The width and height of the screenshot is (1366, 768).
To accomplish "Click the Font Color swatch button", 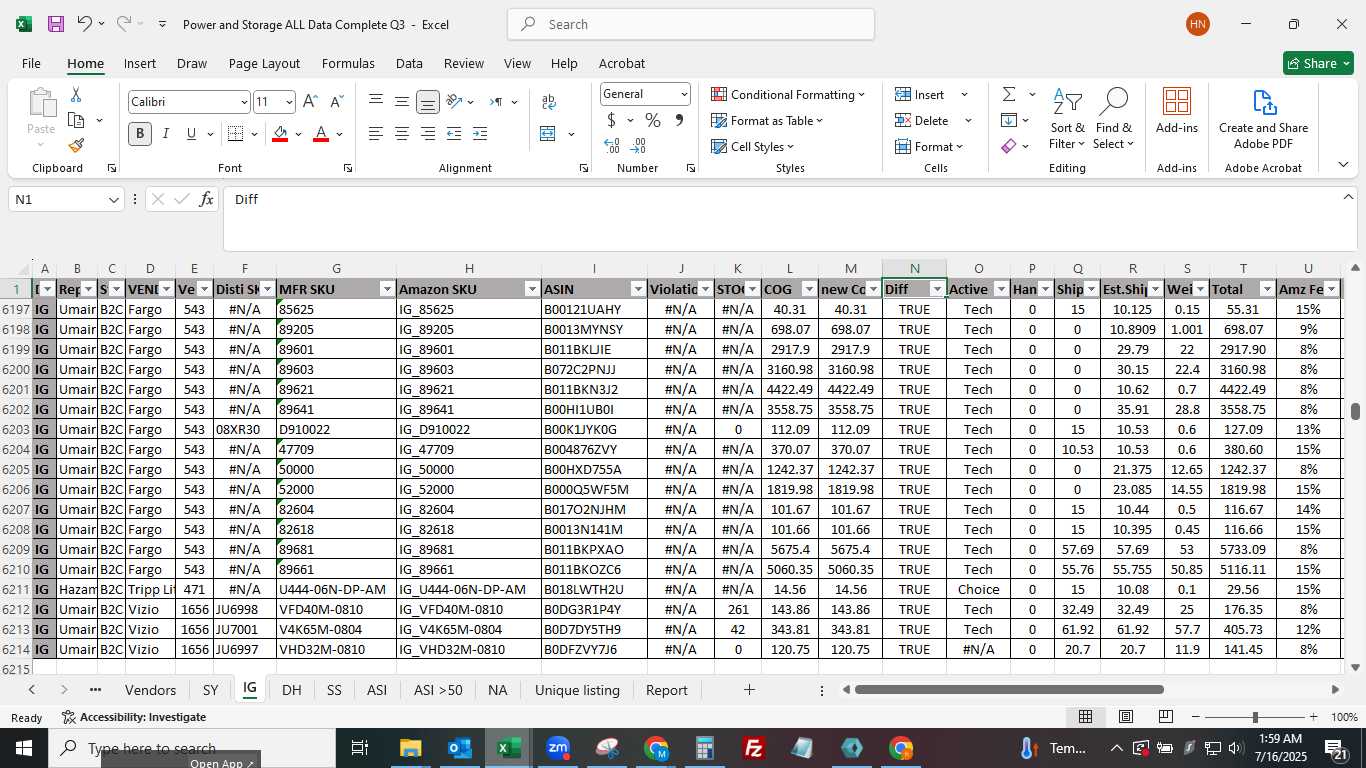I will (321, 134).
